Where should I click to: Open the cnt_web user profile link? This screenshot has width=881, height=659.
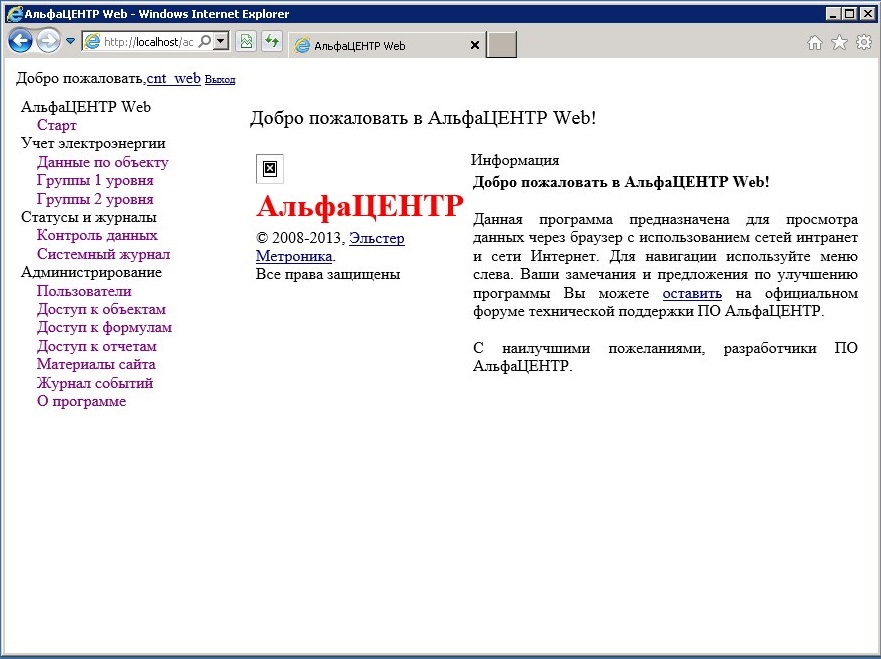coord(174,79)
